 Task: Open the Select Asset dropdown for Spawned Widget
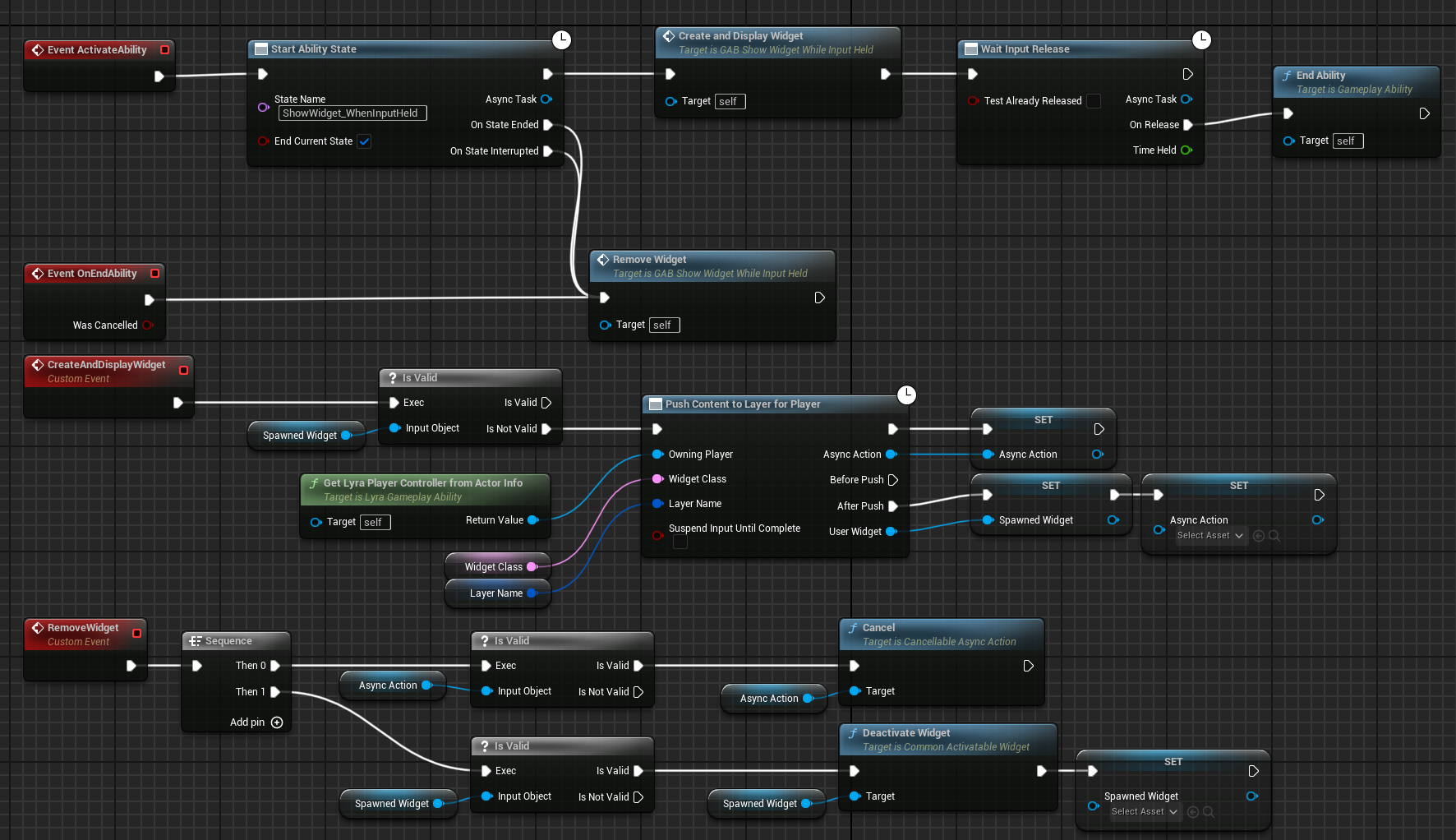pos(1145,812)
